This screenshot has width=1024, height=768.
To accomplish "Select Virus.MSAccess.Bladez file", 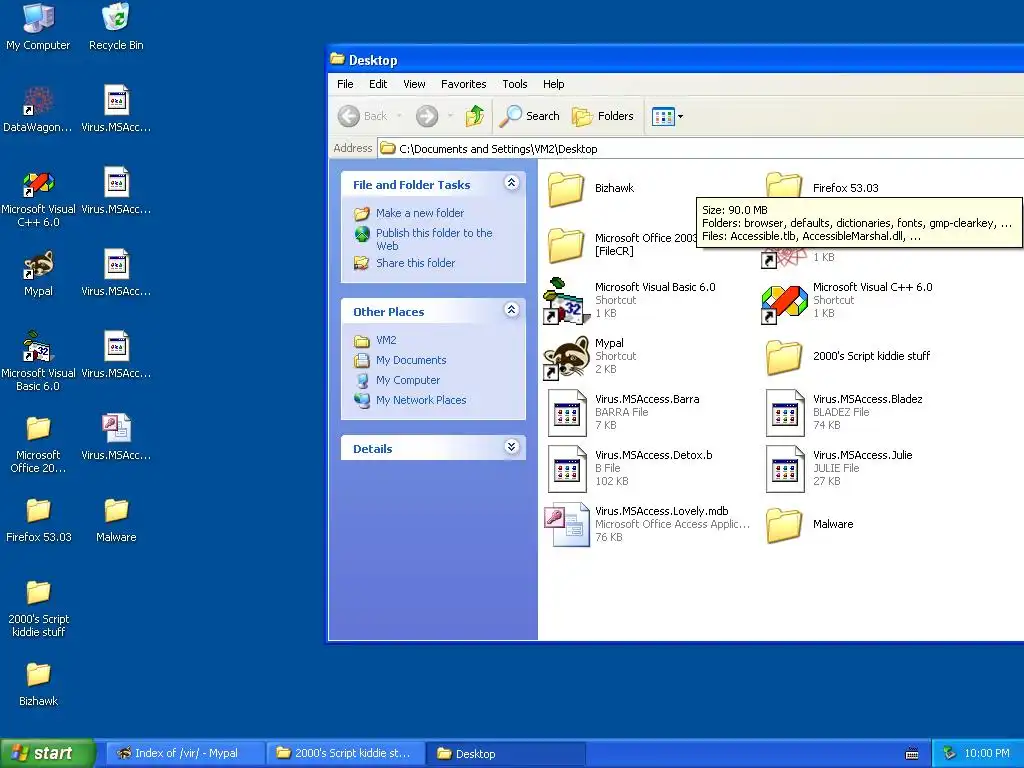I will 844,412.
